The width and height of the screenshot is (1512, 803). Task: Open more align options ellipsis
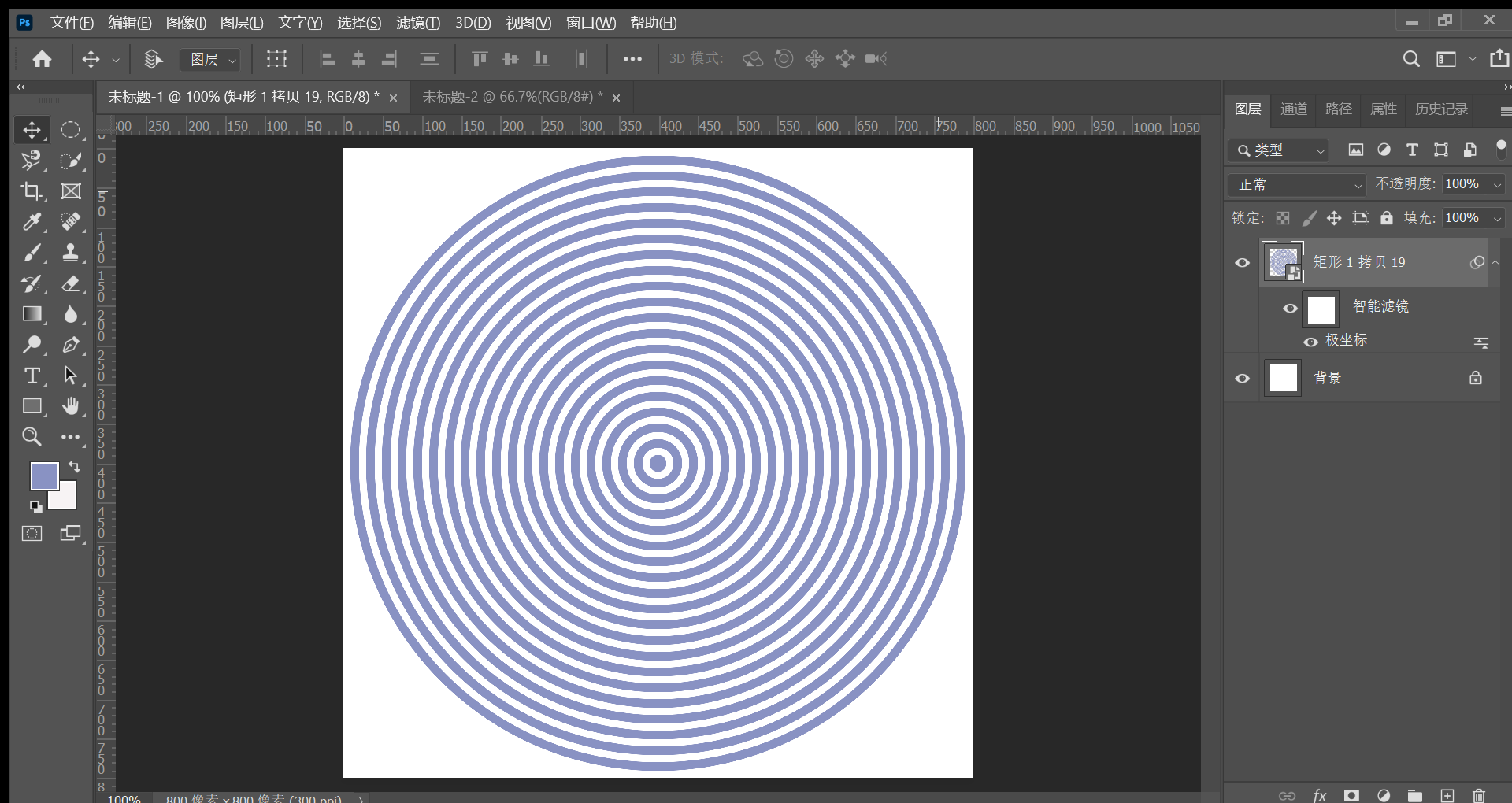(632, 59)
